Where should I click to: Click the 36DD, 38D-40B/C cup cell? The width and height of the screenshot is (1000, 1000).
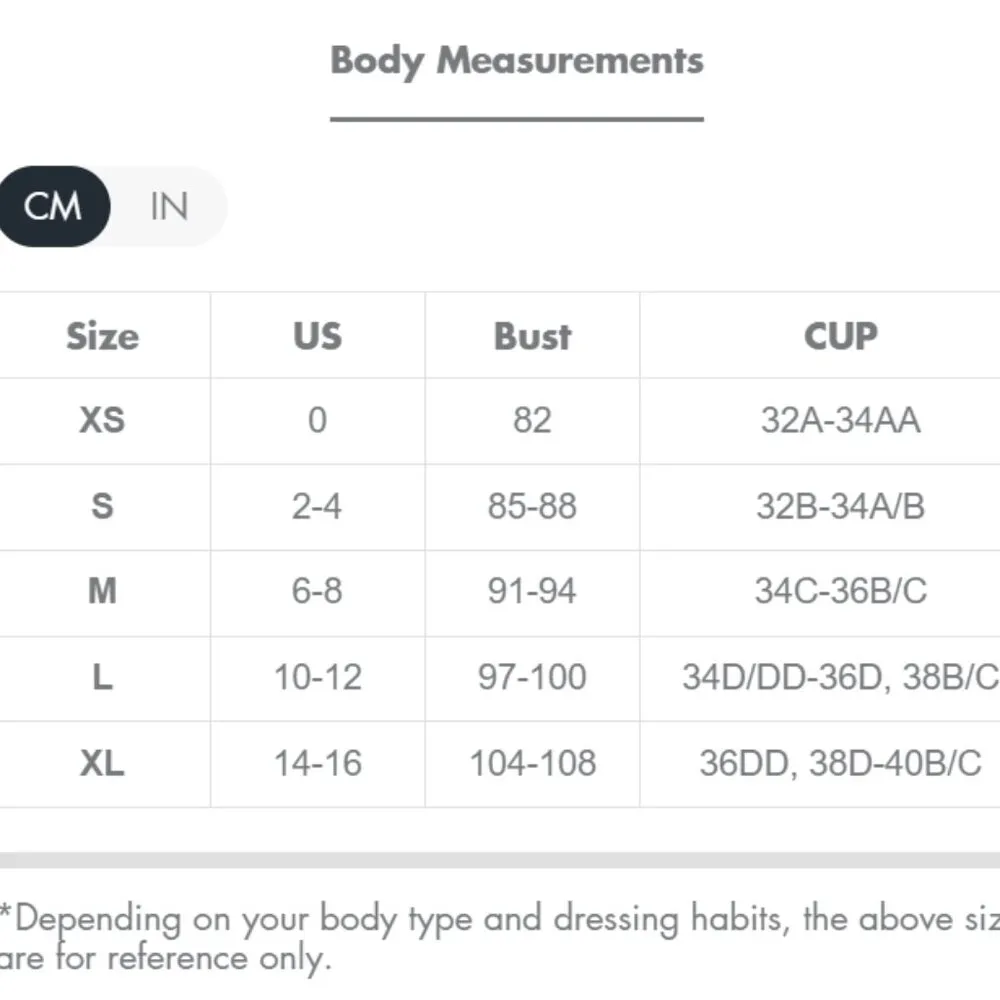[x=840, y=764]
